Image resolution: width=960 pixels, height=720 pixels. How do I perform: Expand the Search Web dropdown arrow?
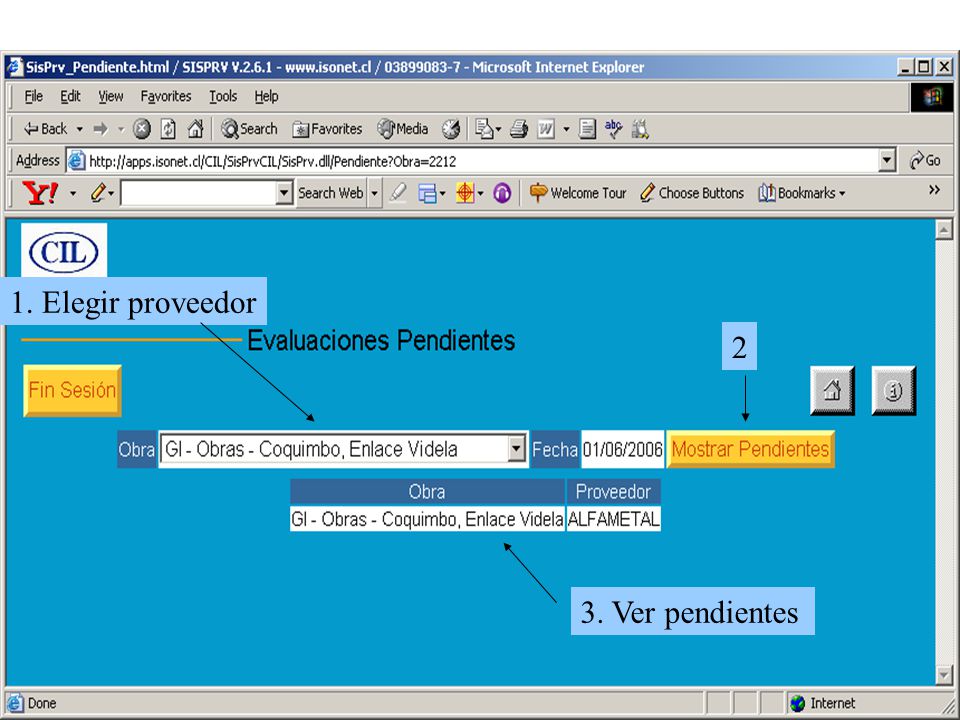point(375,193)
